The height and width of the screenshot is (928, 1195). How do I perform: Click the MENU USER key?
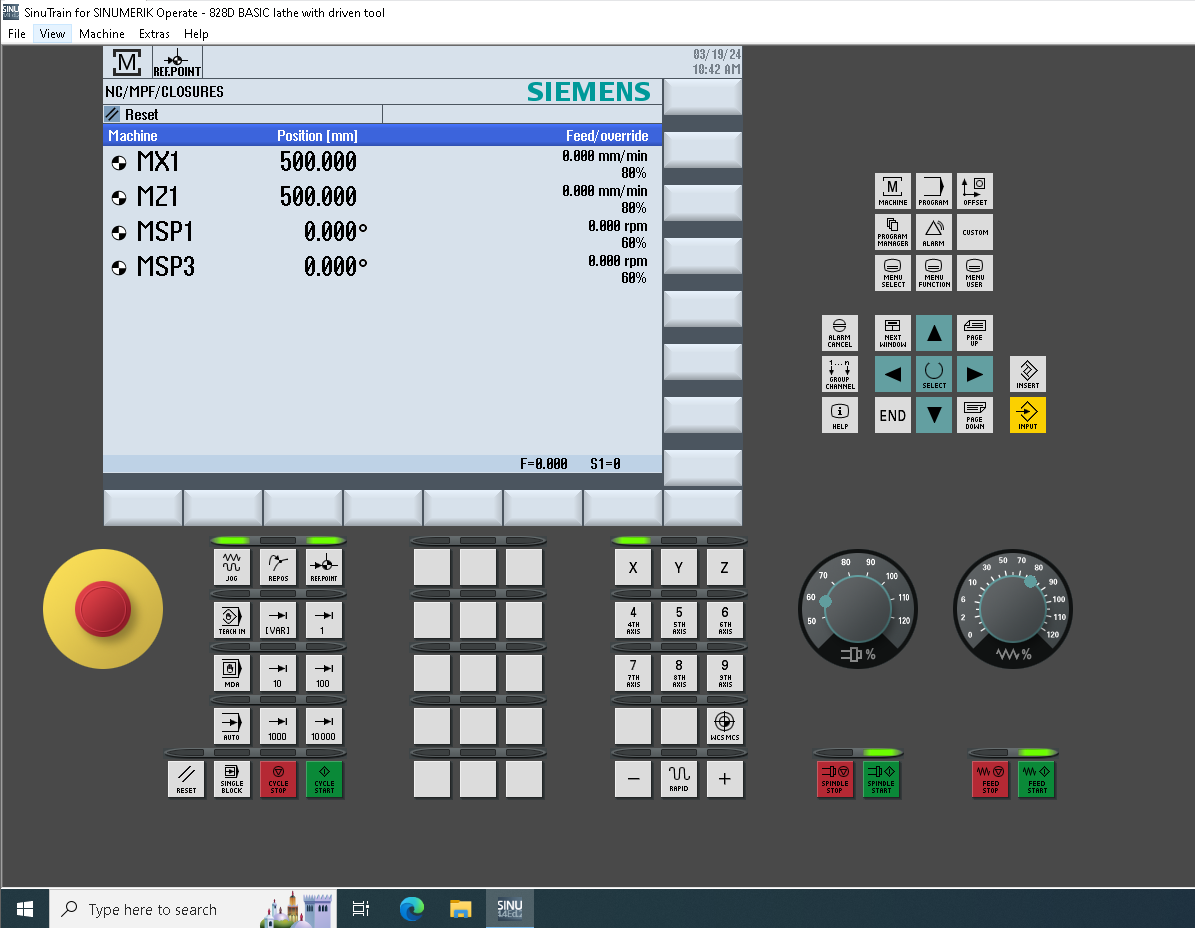975,273
